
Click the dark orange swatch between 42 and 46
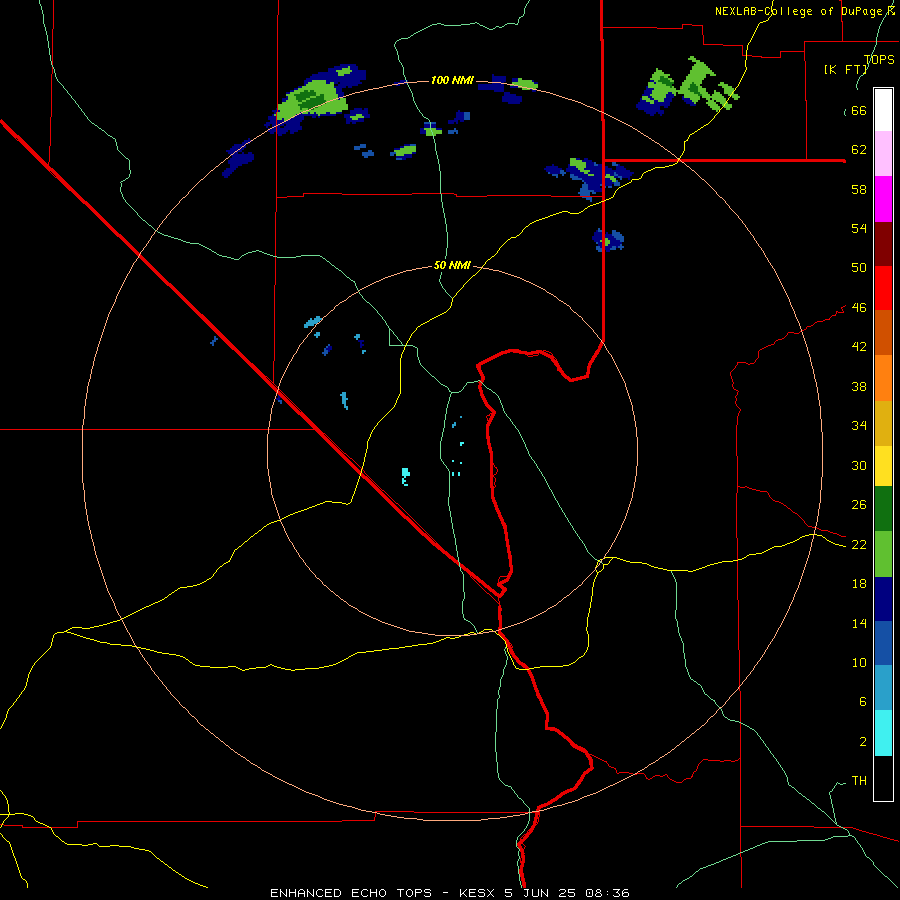click(883, 332)
